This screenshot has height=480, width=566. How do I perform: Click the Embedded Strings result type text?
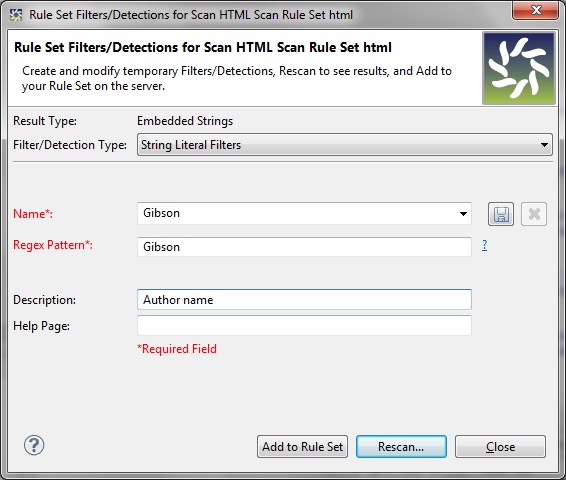(185, 121)
